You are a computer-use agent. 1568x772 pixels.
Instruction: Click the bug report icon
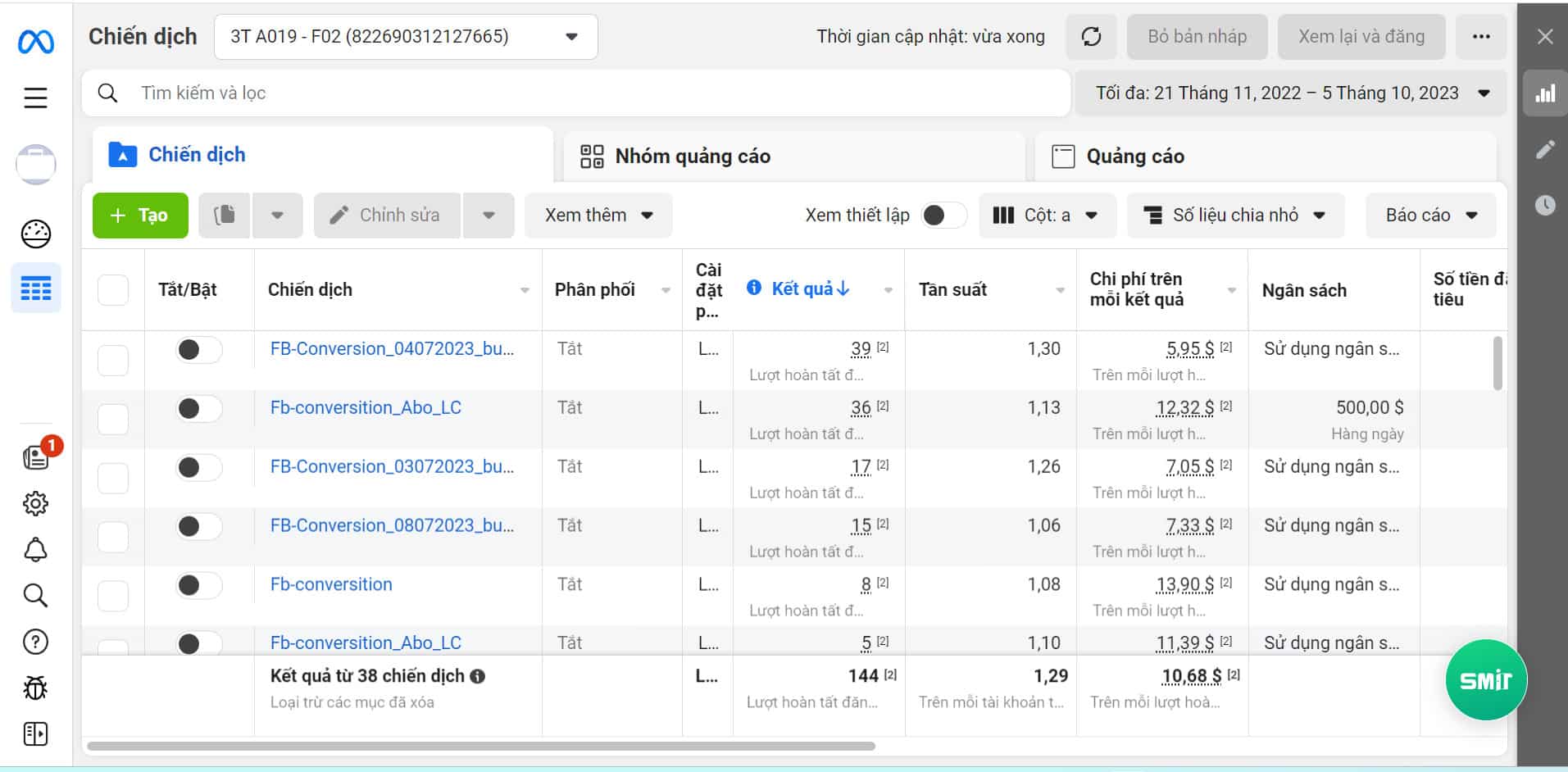click(35, 688)
